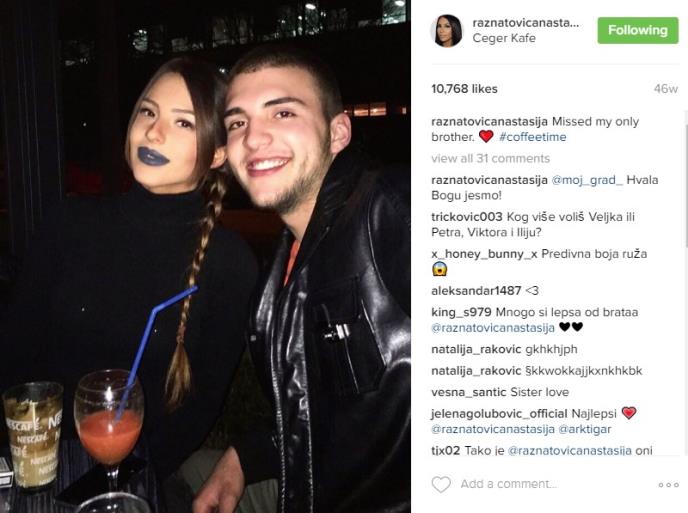
Task: Click the Add a comment field
Action: [509, 484]
